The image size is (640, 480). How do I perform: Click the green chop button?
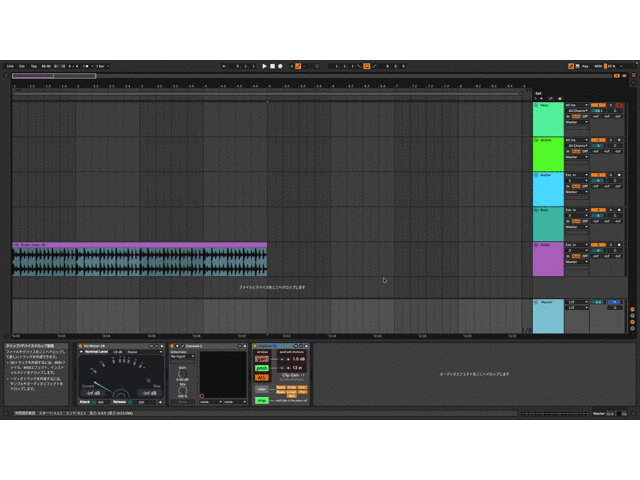262,400
